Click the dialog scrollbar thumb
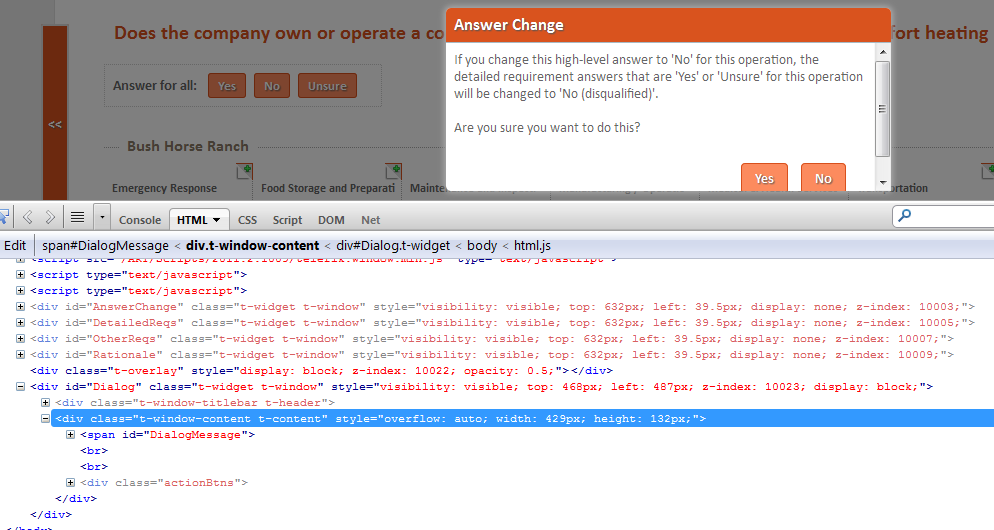Screen dimensions: 994x530 click(x=882, y=108)
